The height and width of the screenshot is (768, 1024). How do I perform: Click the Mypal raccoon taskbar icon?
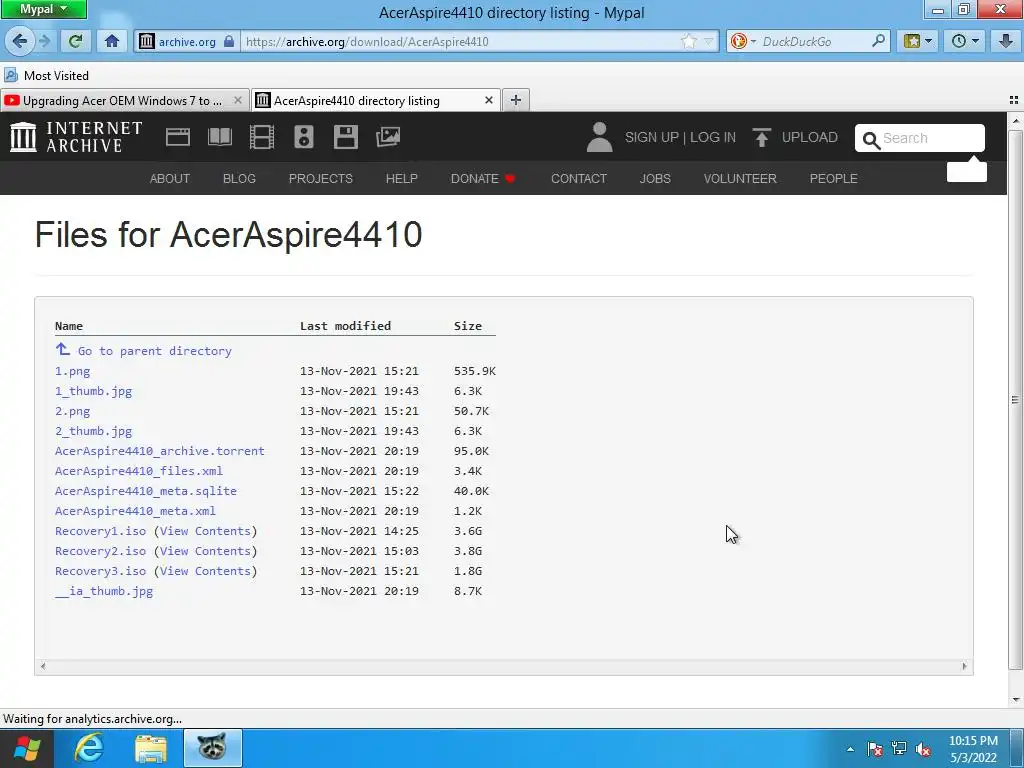tap(212, 748)
